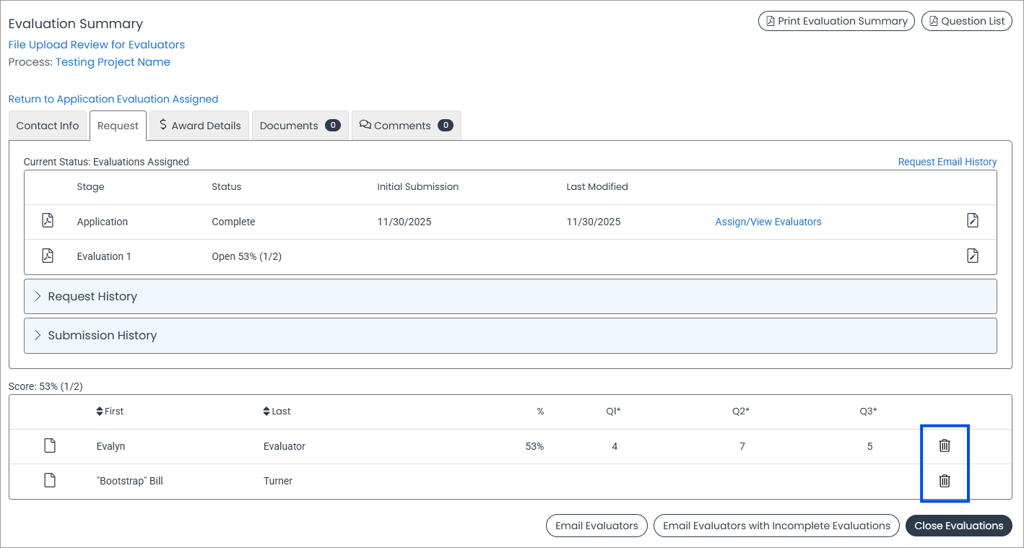Edit the Evaluation 1 row using pencil icon

click(972, 255)
